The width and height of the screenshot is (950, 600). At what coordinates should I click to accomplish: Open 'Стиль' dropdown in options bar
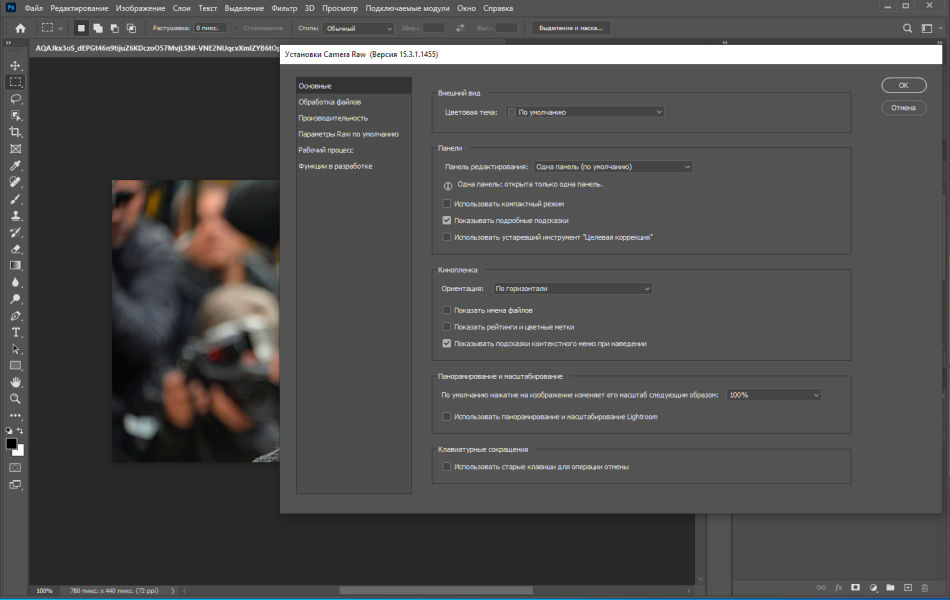(x=358, y=28)
